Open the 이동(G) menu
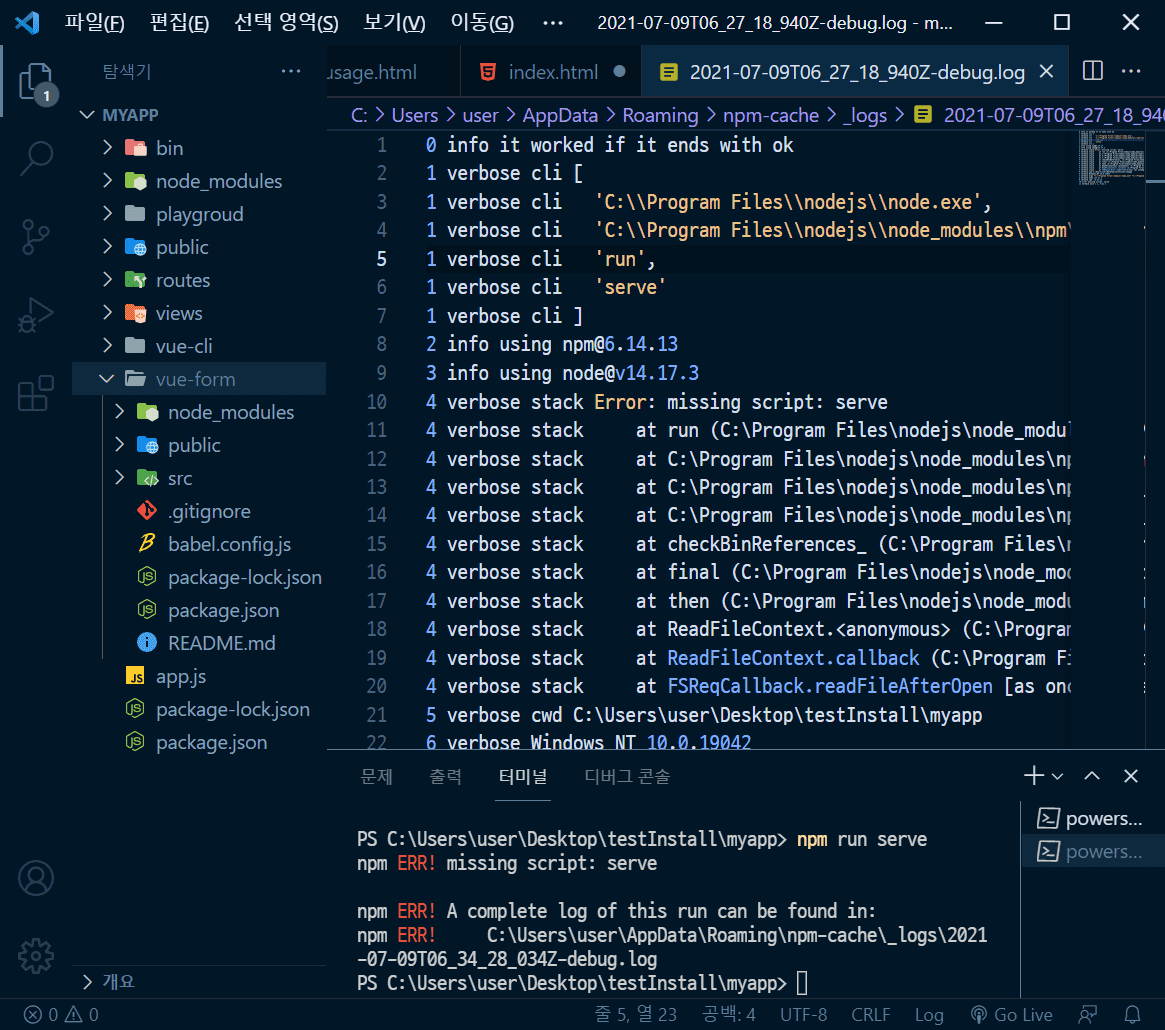This screenshot has height=1030, width=1165. [x=481, y=22]
